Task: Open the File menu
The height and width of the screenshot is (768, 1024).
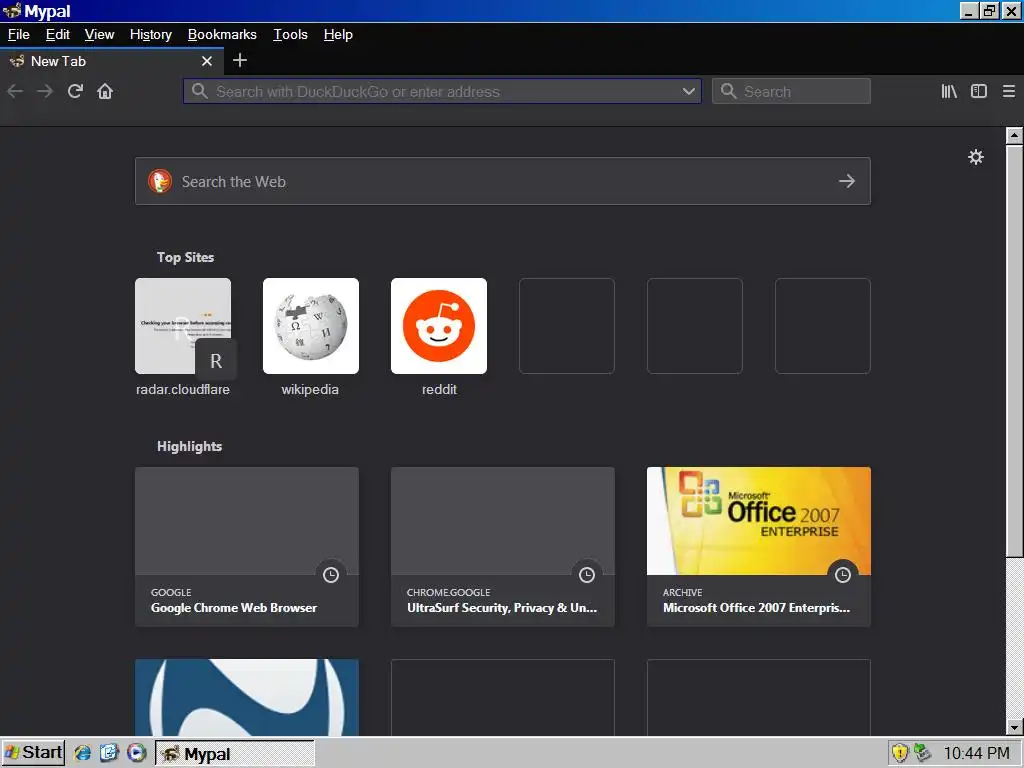Action: [18, 35]
